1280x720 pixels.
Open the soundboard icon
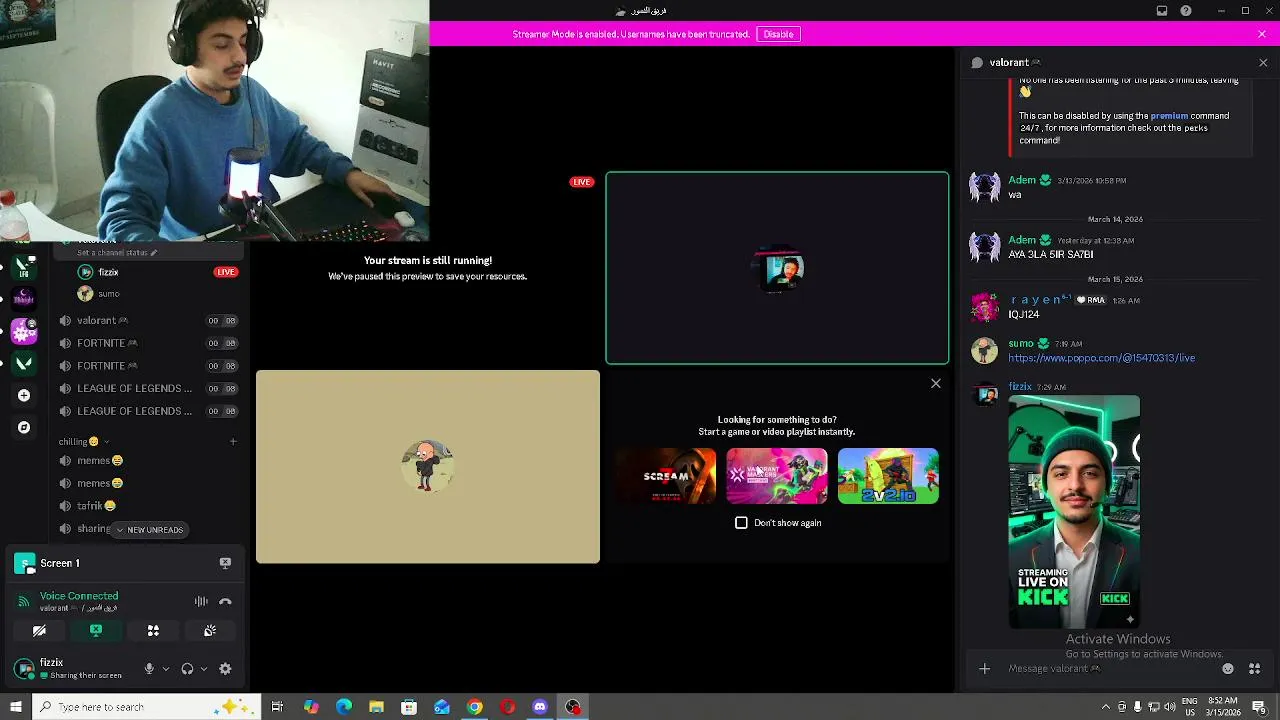210,631
